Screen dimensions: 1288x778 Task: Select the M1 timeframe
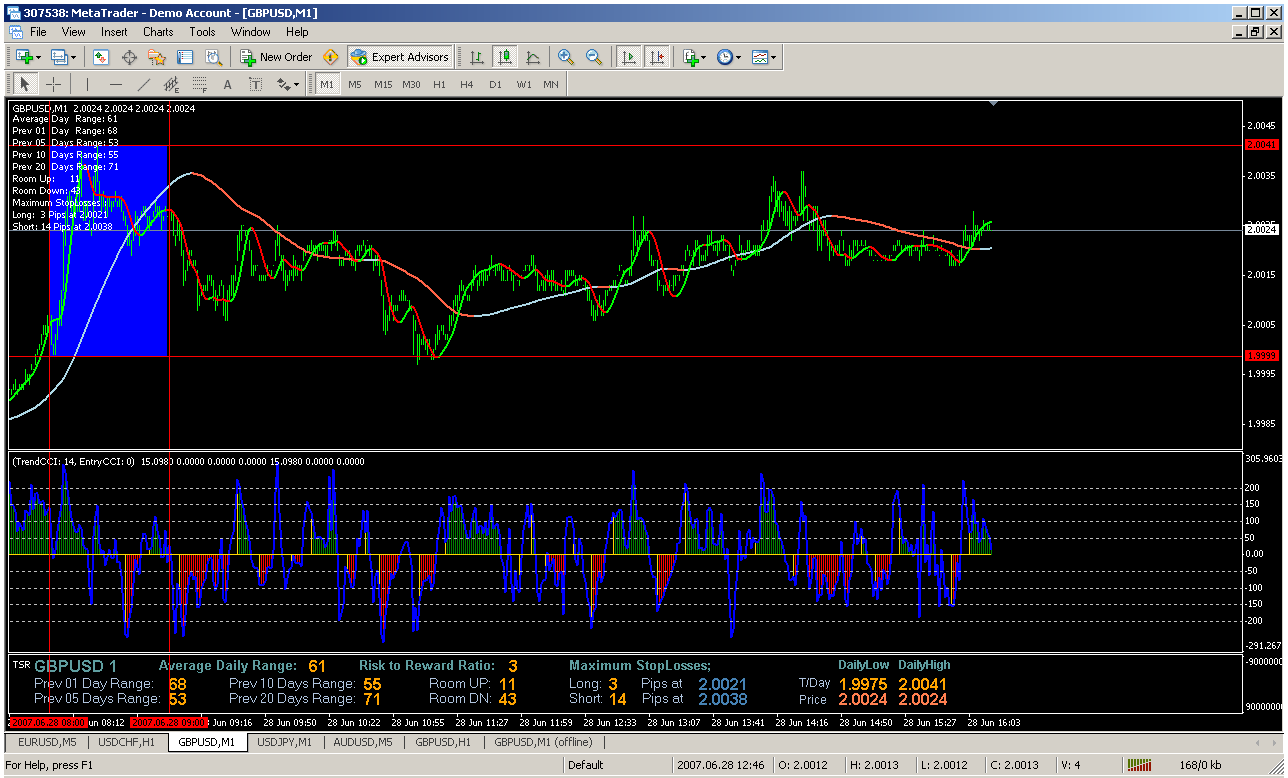pos(327,85)
